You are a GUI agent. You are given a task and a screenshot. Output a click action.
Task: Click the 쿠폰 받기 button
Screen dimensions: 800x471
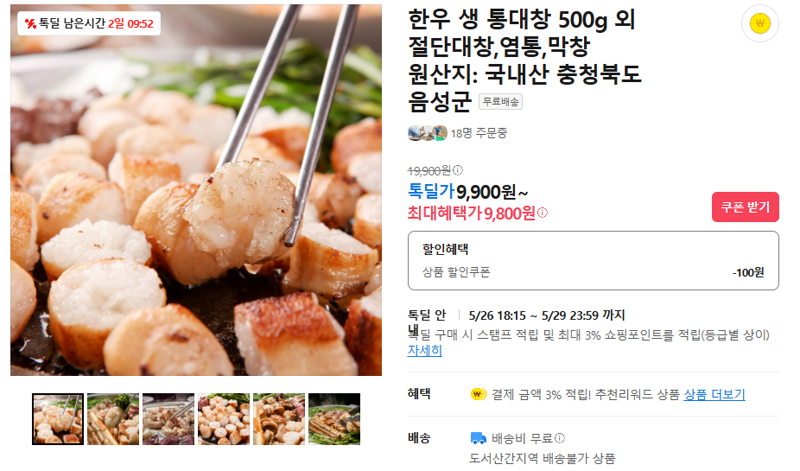745,207
